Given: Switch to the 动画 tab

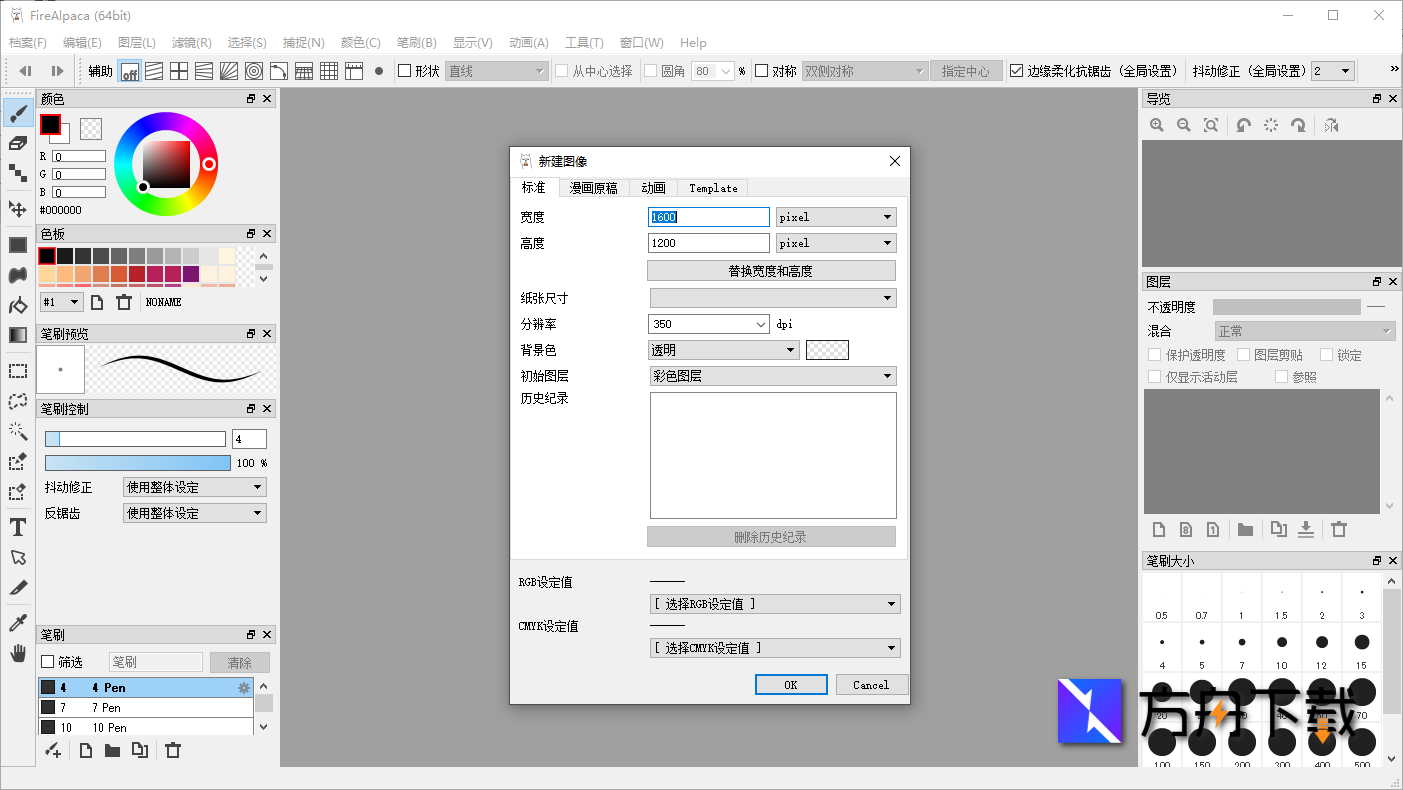Looking at the screenshot, I should pos(652,188).
